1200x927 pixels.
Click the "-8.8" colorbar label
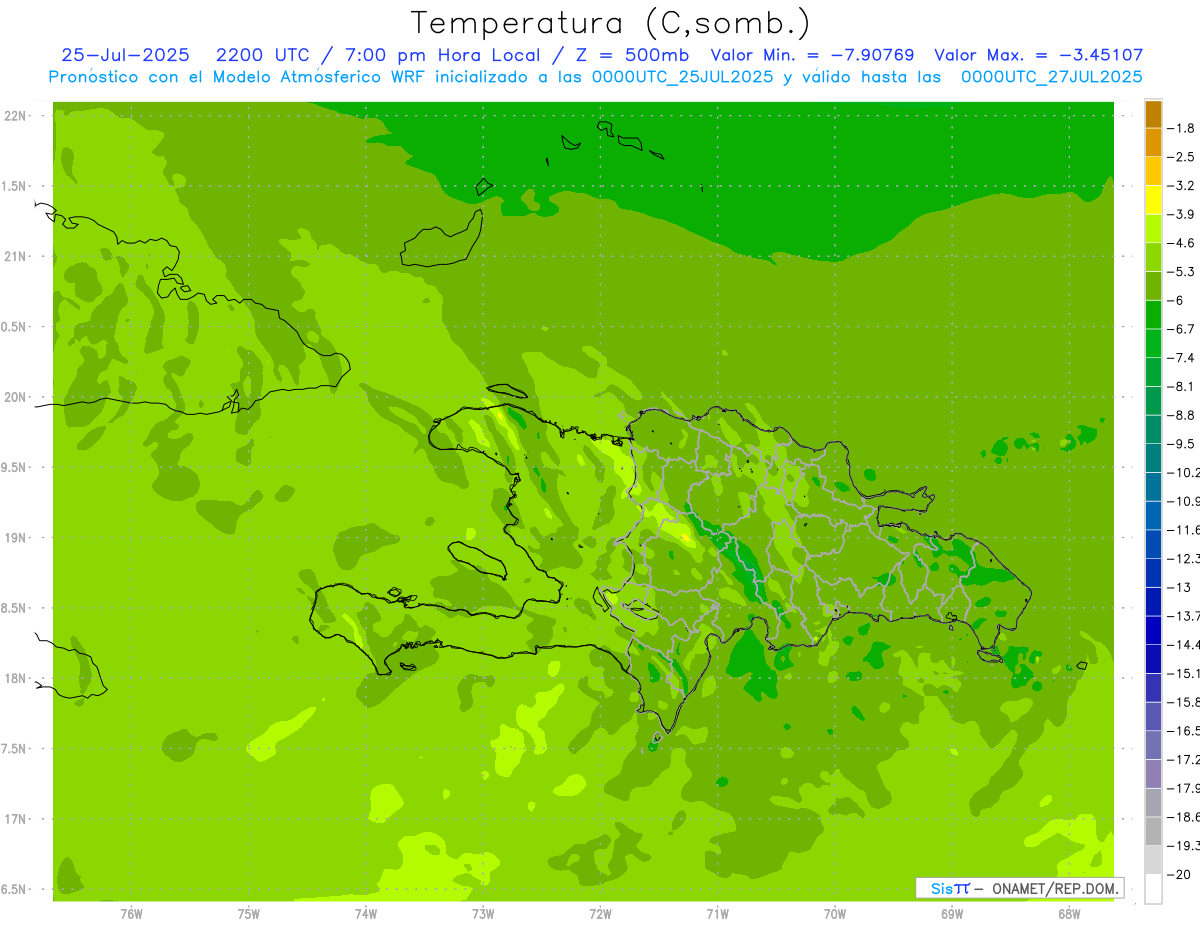point(1182,415)
